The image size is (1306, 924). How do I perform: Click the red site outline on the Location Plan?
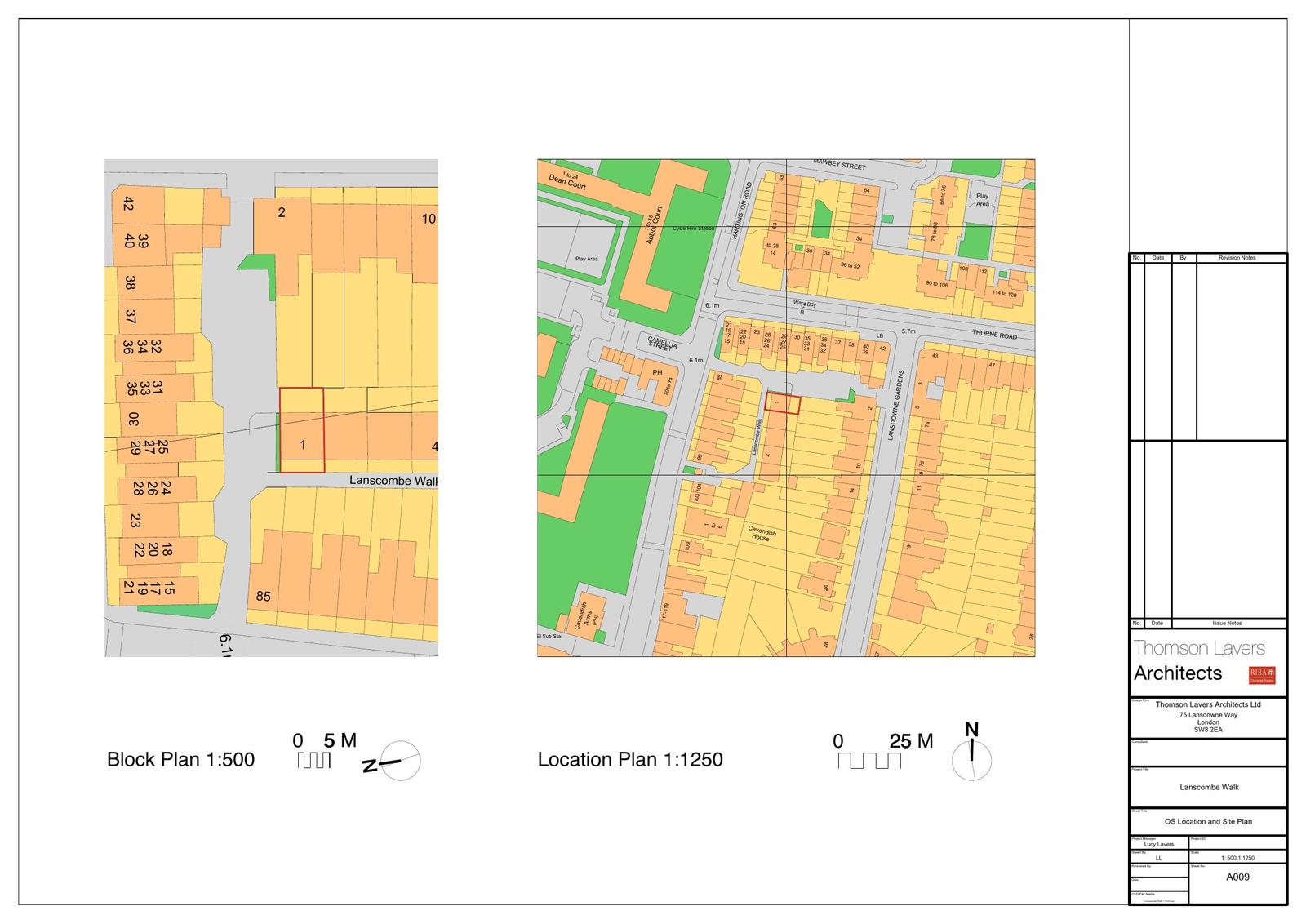(783, 403)
